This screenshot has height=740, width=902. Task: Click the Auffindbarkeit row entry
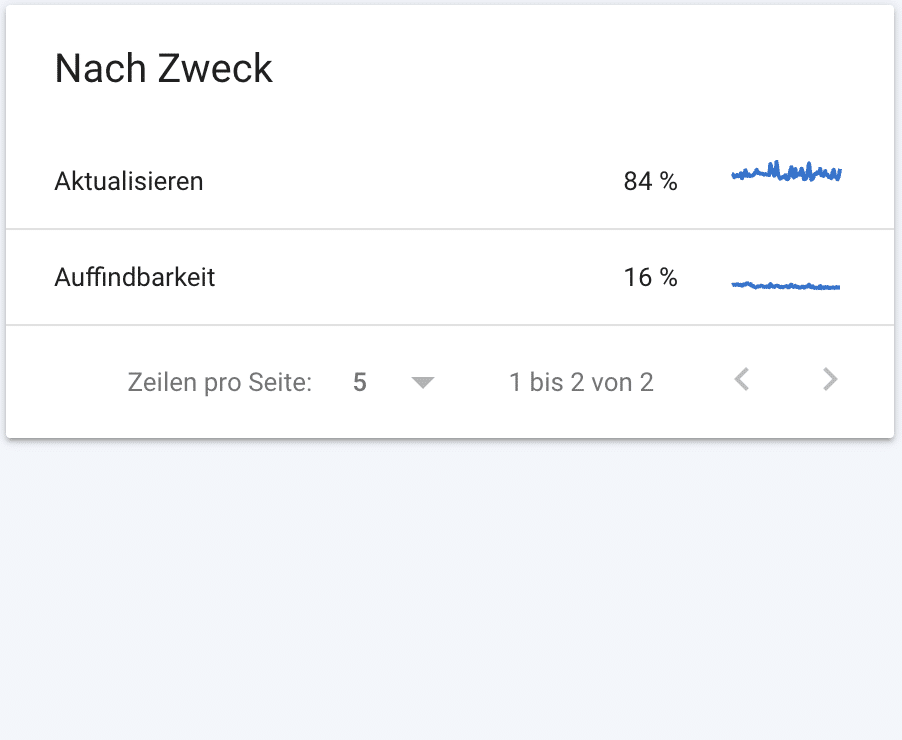(134, 278)
